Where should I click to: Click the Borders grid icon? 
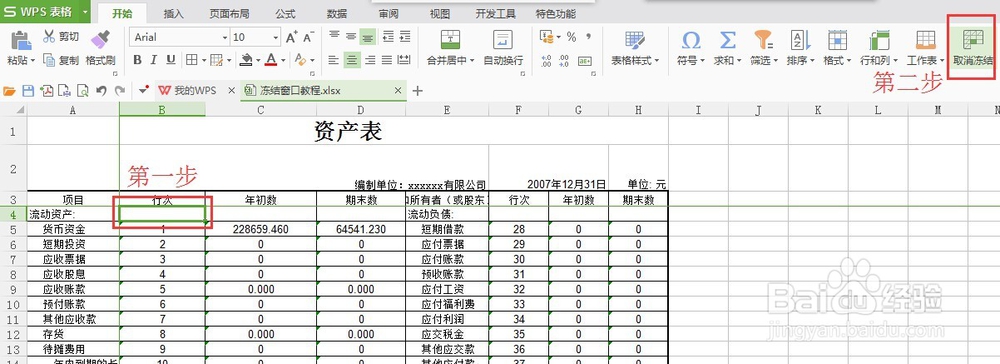click(191, 60)
